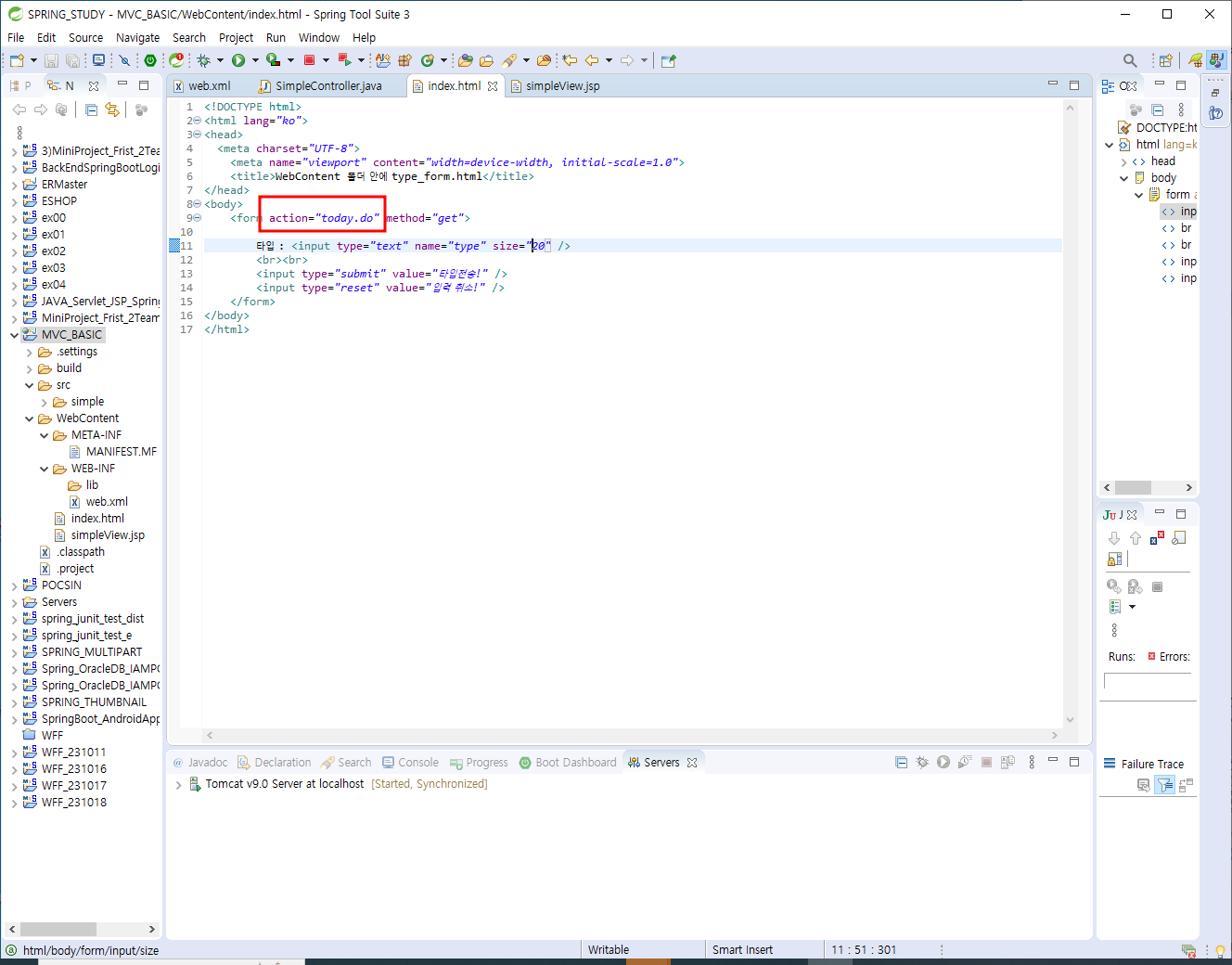Collapse the MVC_BASIC project
Viewport: 1232px width, 965px height.
[14, 335]
